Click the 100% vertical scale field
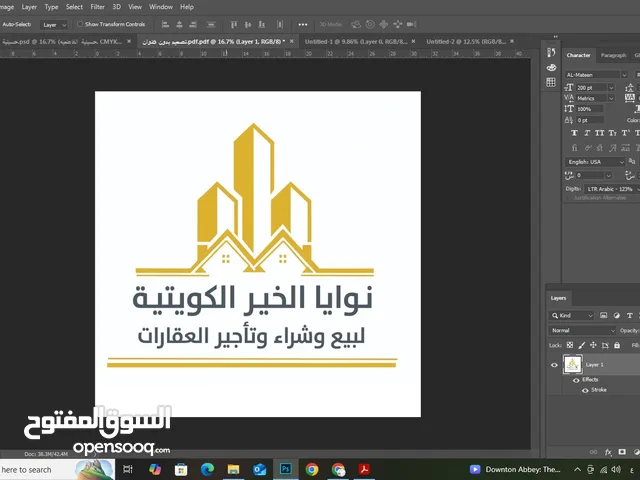 pyautogui.click(x=590, y=109)
